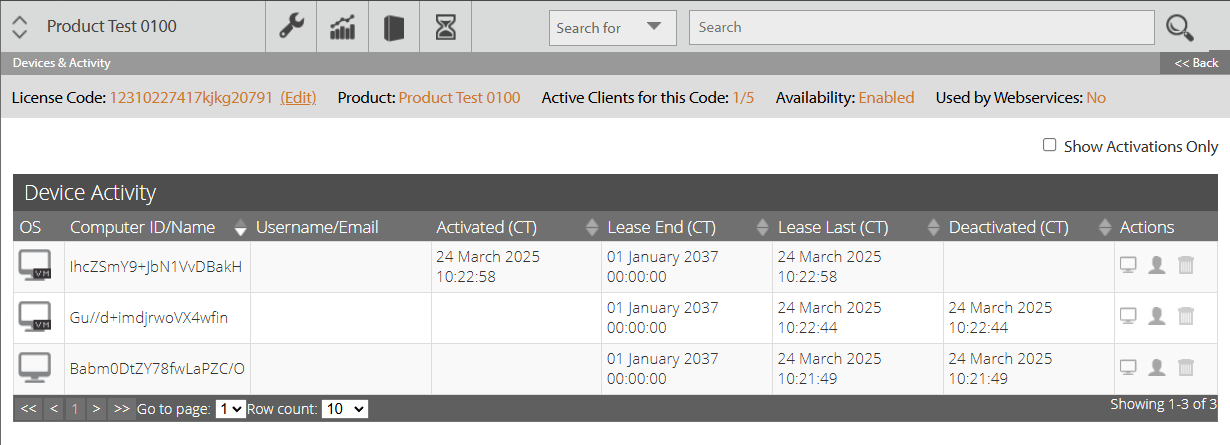Open the wrench settings tool
Image resolution: width=1230 pixels, height=445 pixels.
tap(291, 27)
